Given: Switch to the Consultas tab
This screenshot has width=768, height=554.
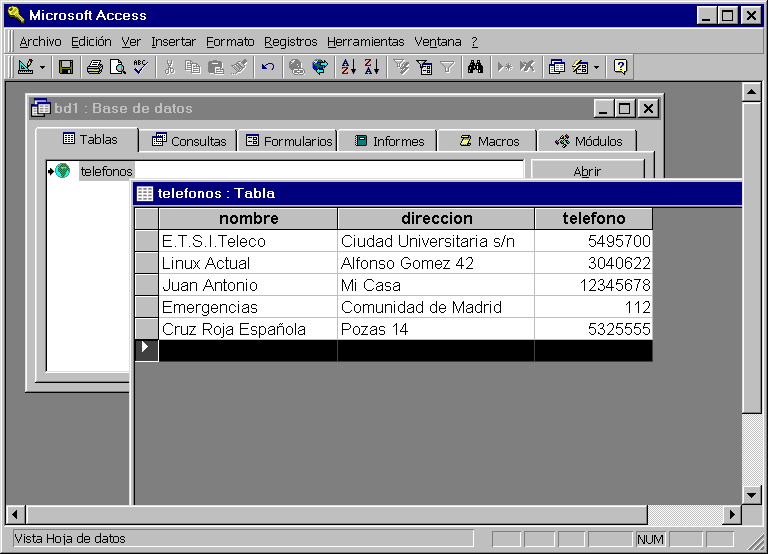Looking at the screenshot, I should tap(188, 141).
